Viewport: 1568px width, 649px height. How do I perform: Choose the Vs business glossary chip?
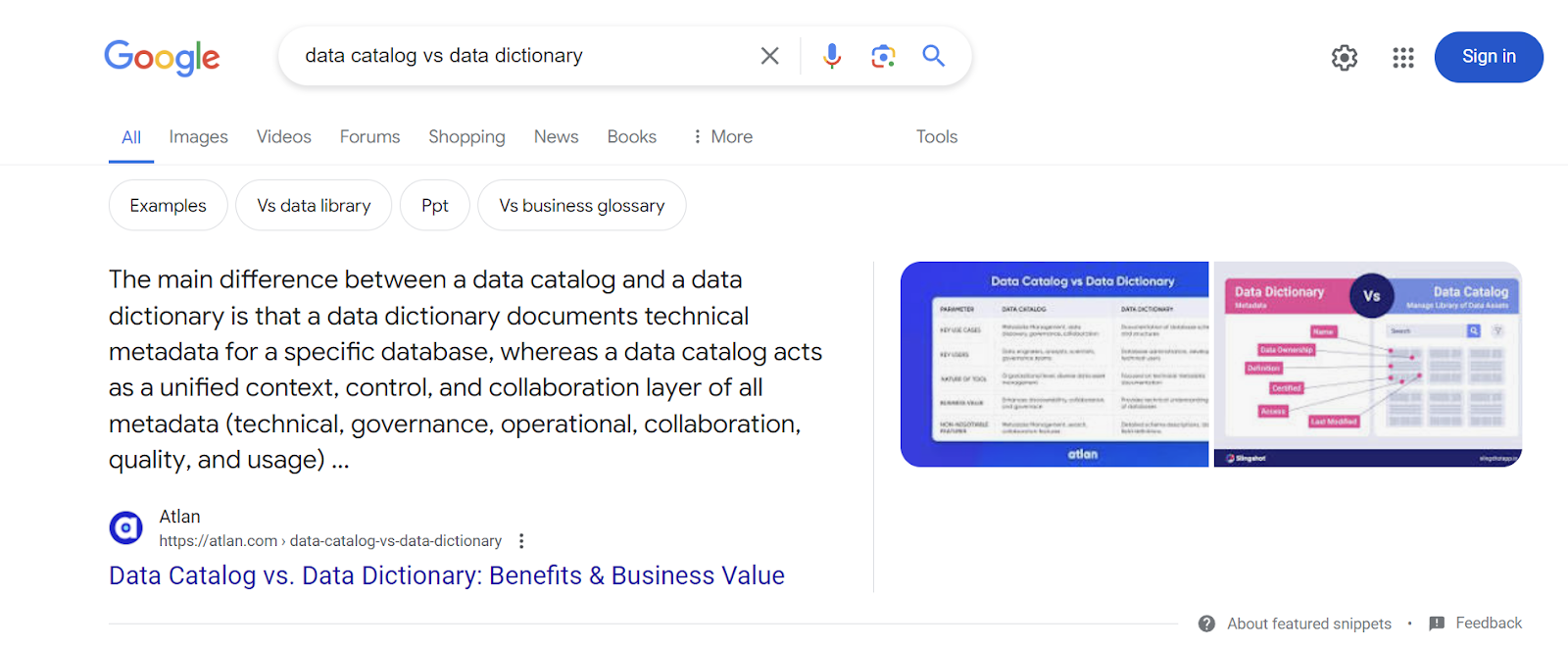[582, 205]
